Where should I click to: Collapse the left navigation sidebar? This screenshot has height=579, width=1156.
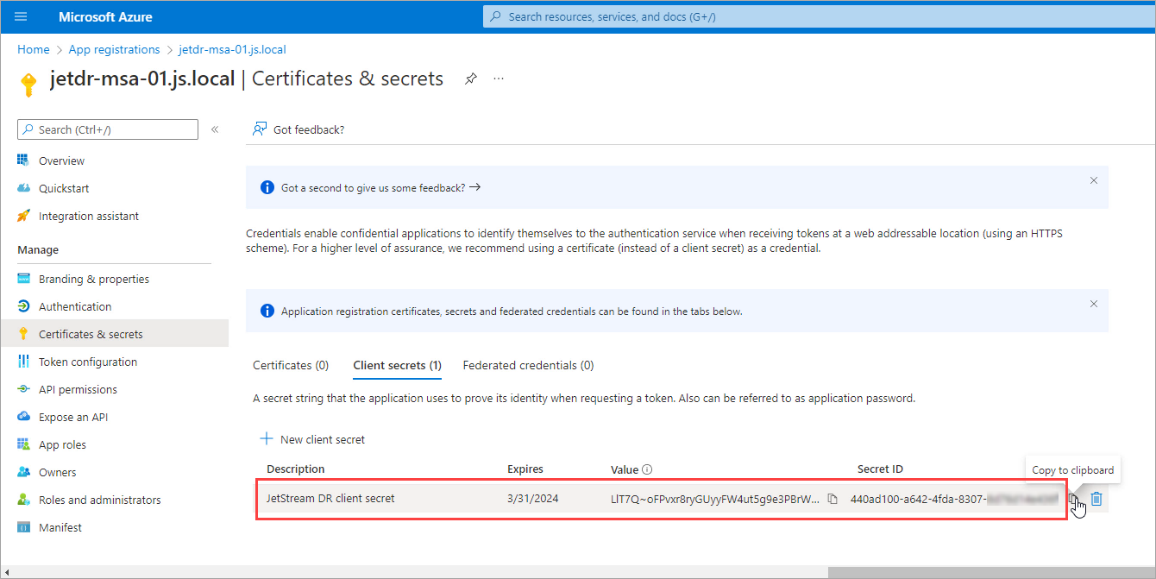coord(214,129)
